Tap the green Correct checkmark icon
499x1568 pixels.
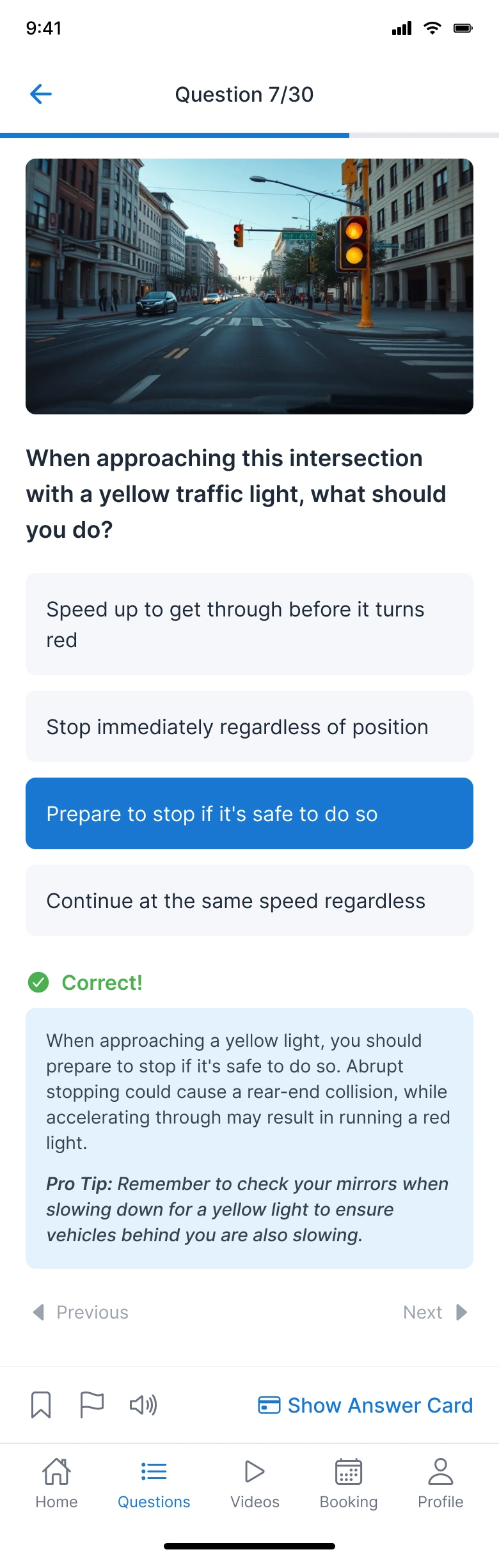pos(38,982)
